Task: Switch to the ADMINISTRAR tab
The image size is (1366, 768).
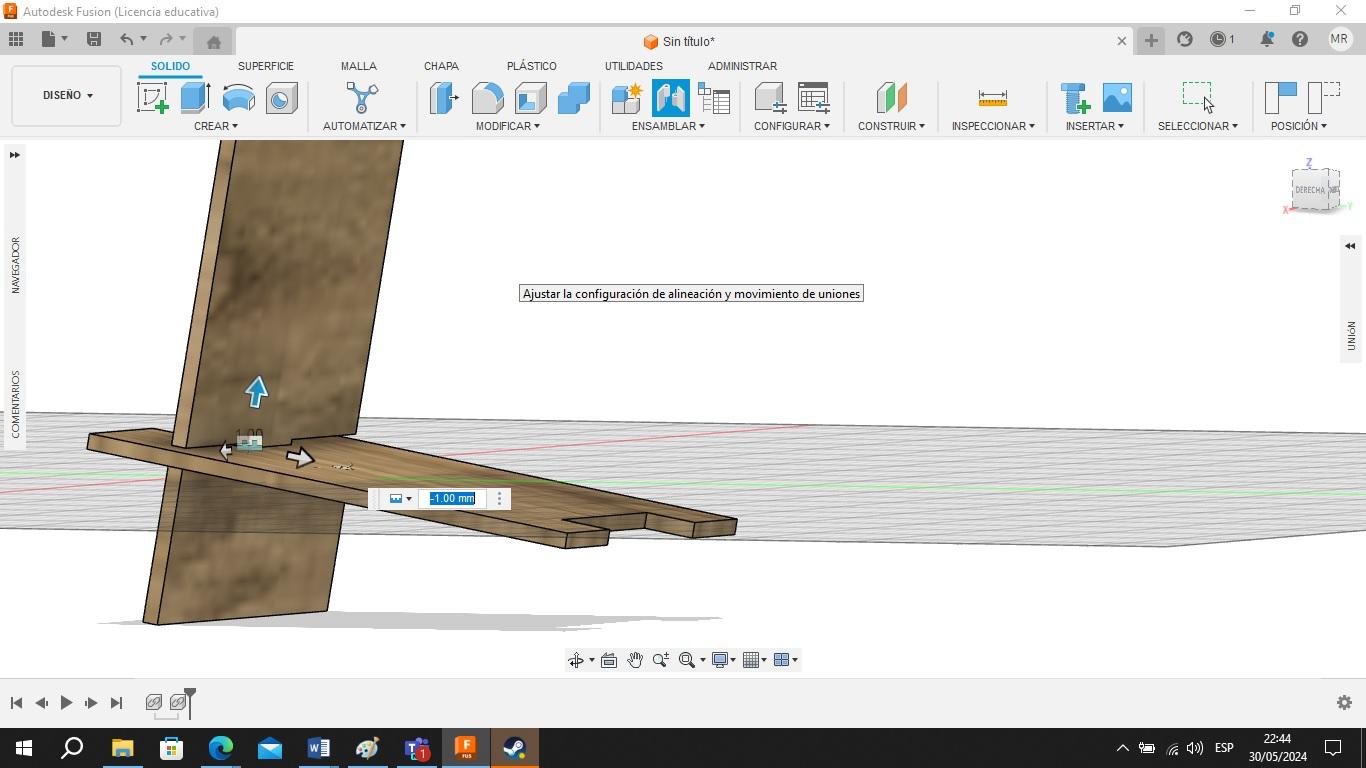Action: coord(742,66)
